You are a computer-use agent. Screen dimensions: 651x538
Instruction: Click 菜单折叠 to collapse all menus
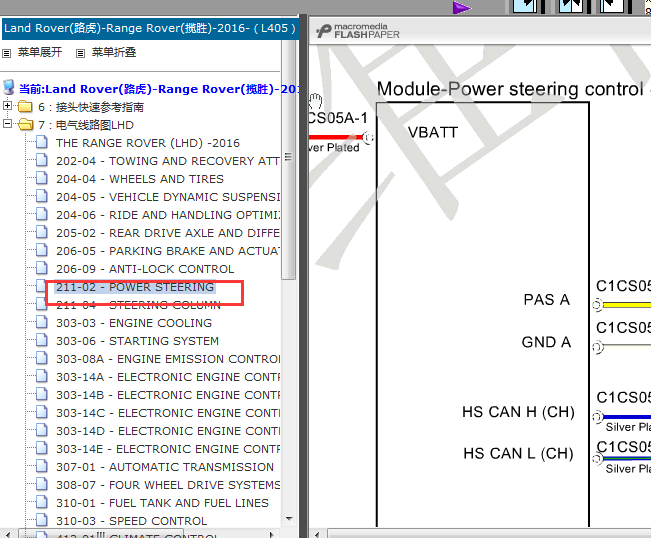tap(114, 52)
